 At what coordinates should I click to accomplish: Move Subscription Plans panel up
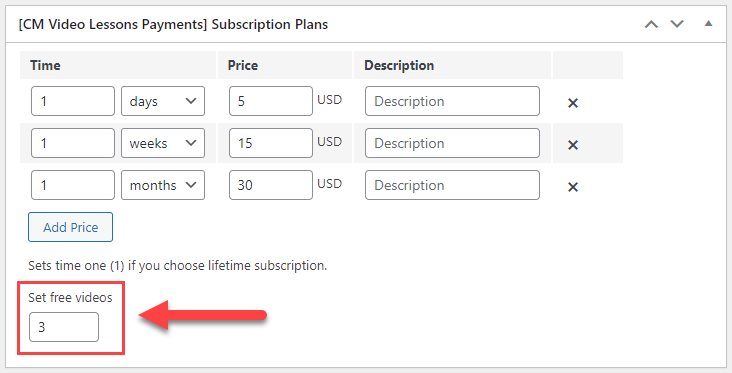click(x=651, y=24)
